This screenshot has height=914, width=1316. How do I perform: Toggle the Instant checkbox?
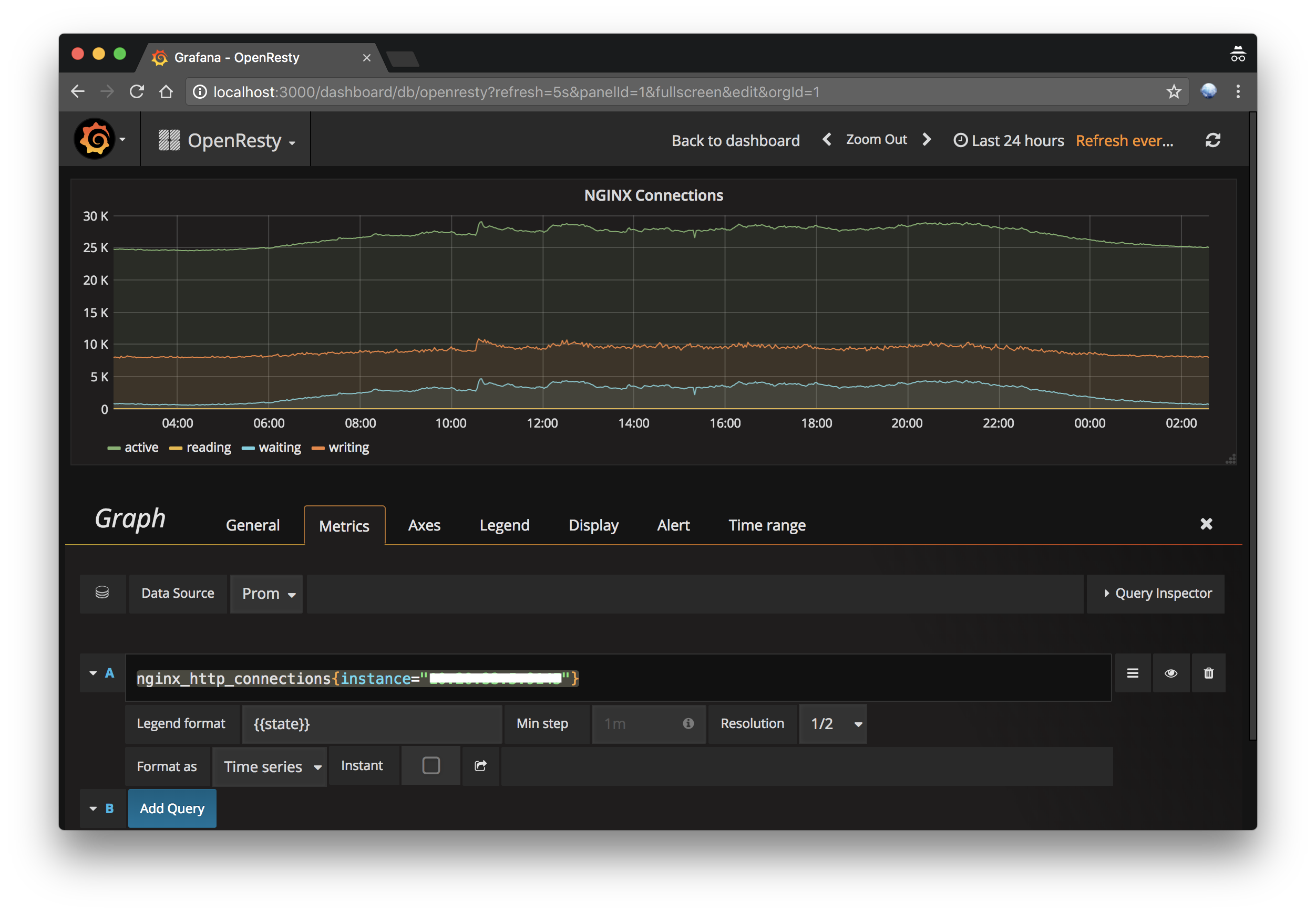430,765
